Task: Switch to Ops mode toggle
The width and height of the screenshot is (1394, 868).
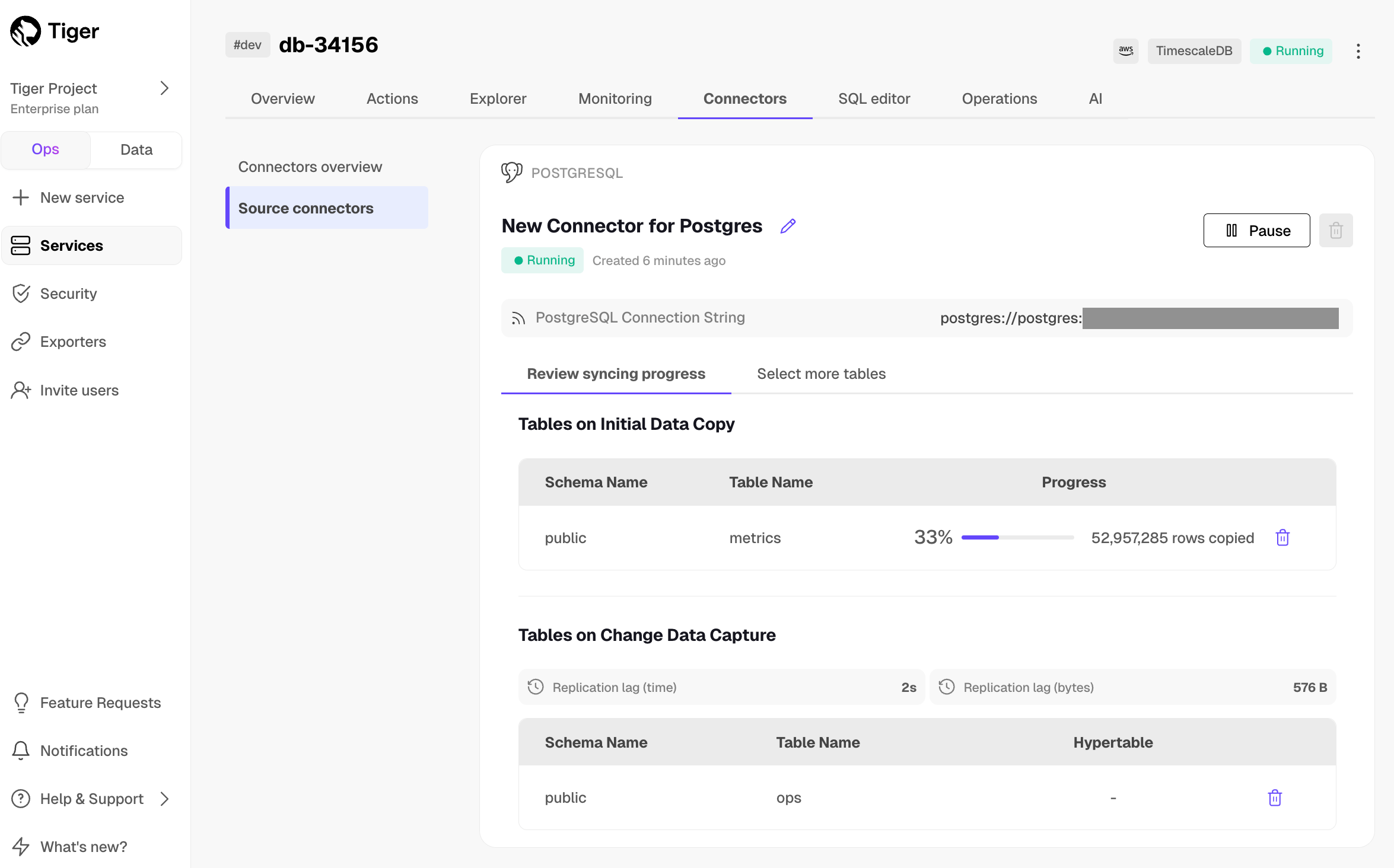Action: [46, 149]
